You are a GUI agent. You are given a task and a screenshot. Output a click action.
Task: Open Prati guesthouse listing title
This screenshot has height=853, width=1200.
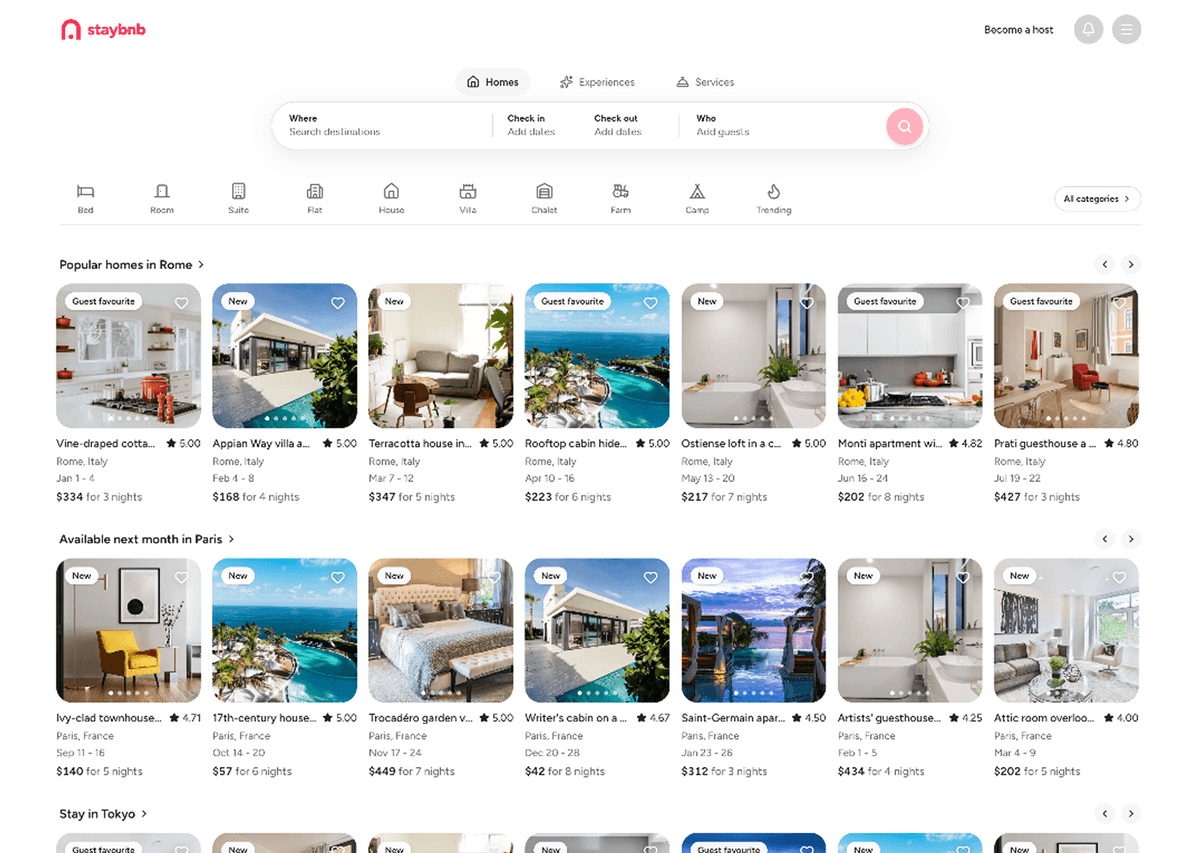pos(1045,443)
